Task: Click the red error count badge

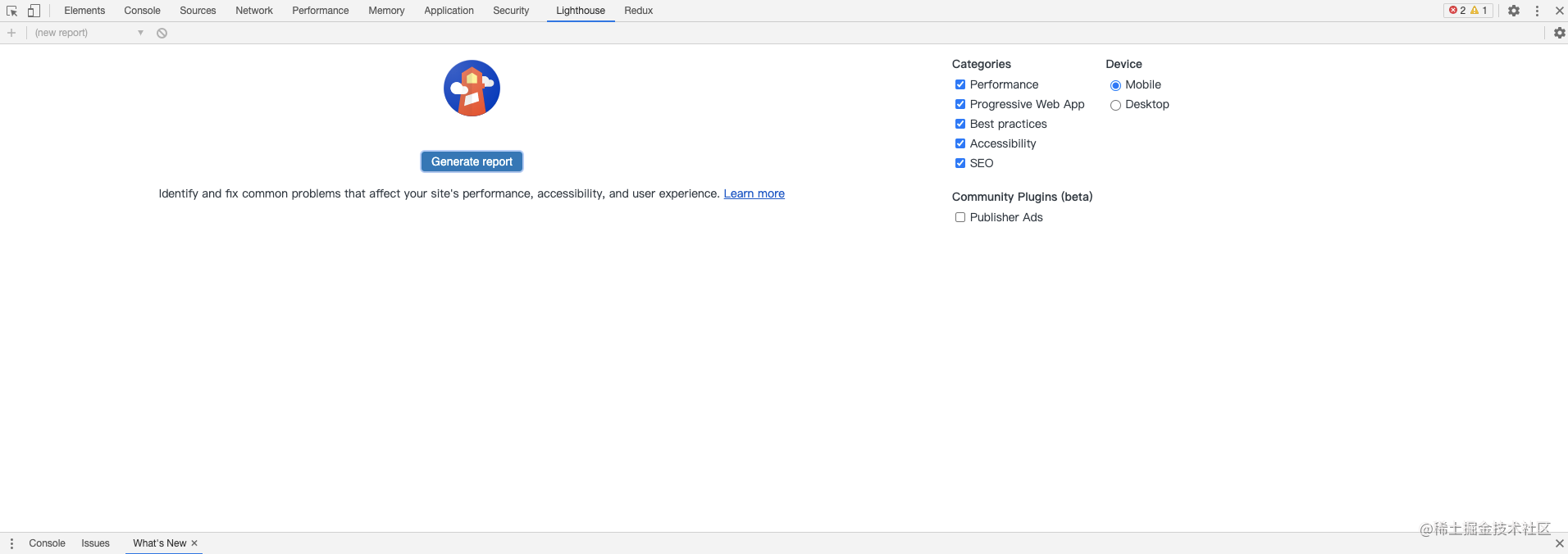Action: (1457, 11)
